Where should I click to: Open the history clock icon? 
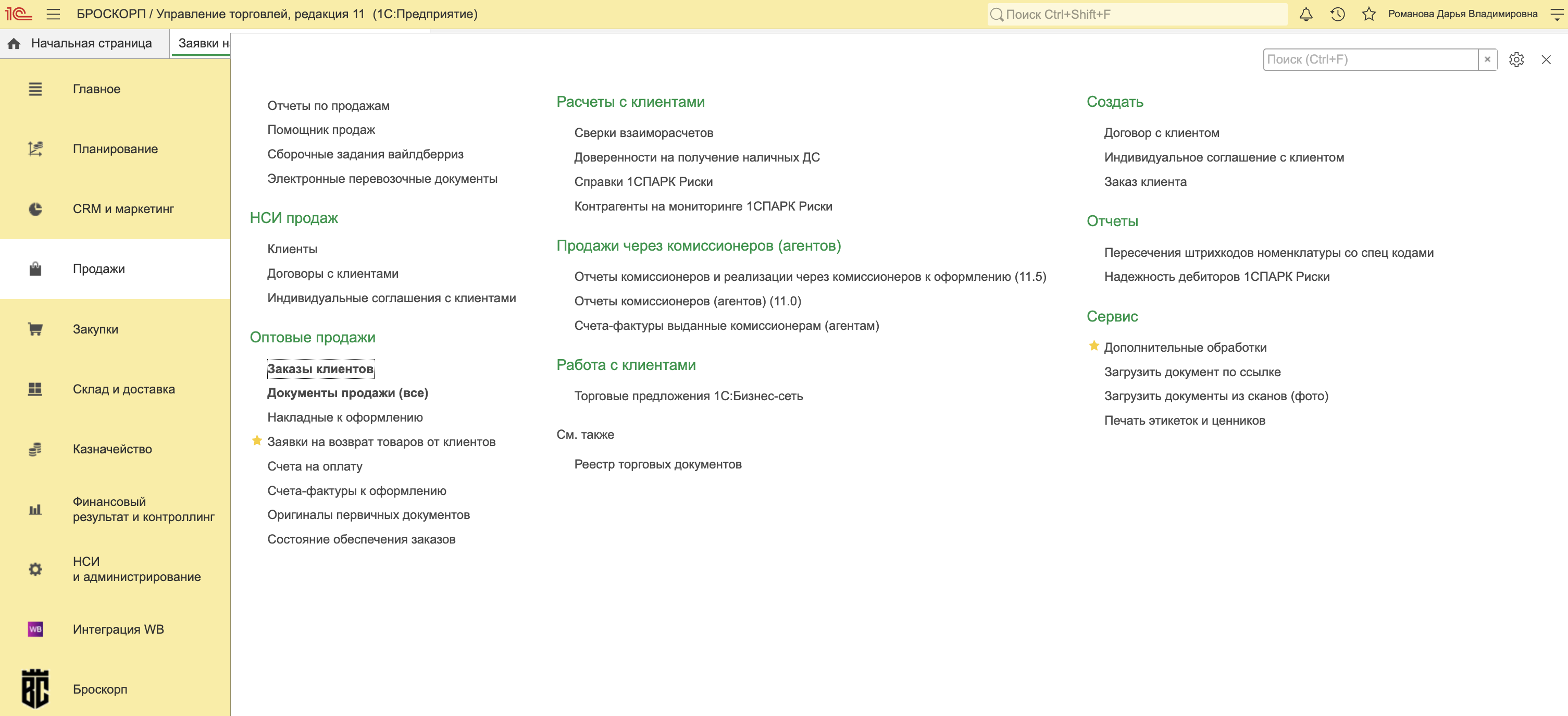coord(1337,14)
